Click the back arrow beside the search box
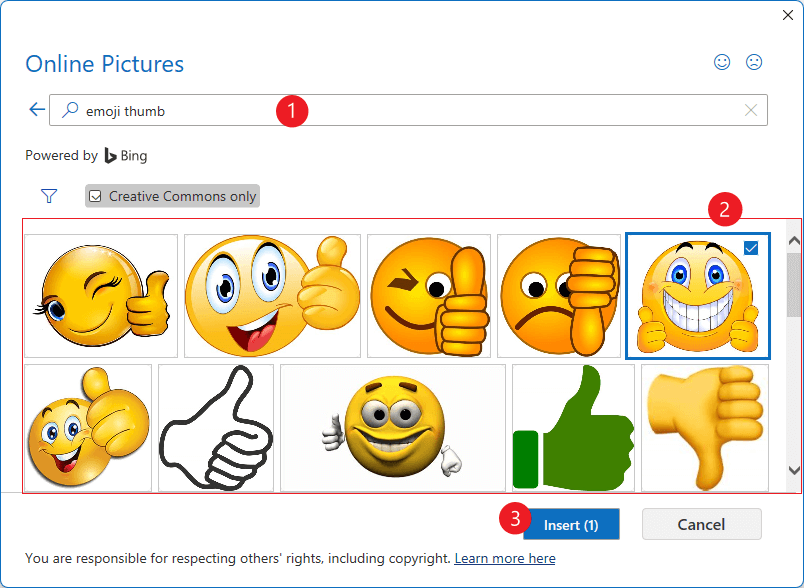 coord(36,109)
